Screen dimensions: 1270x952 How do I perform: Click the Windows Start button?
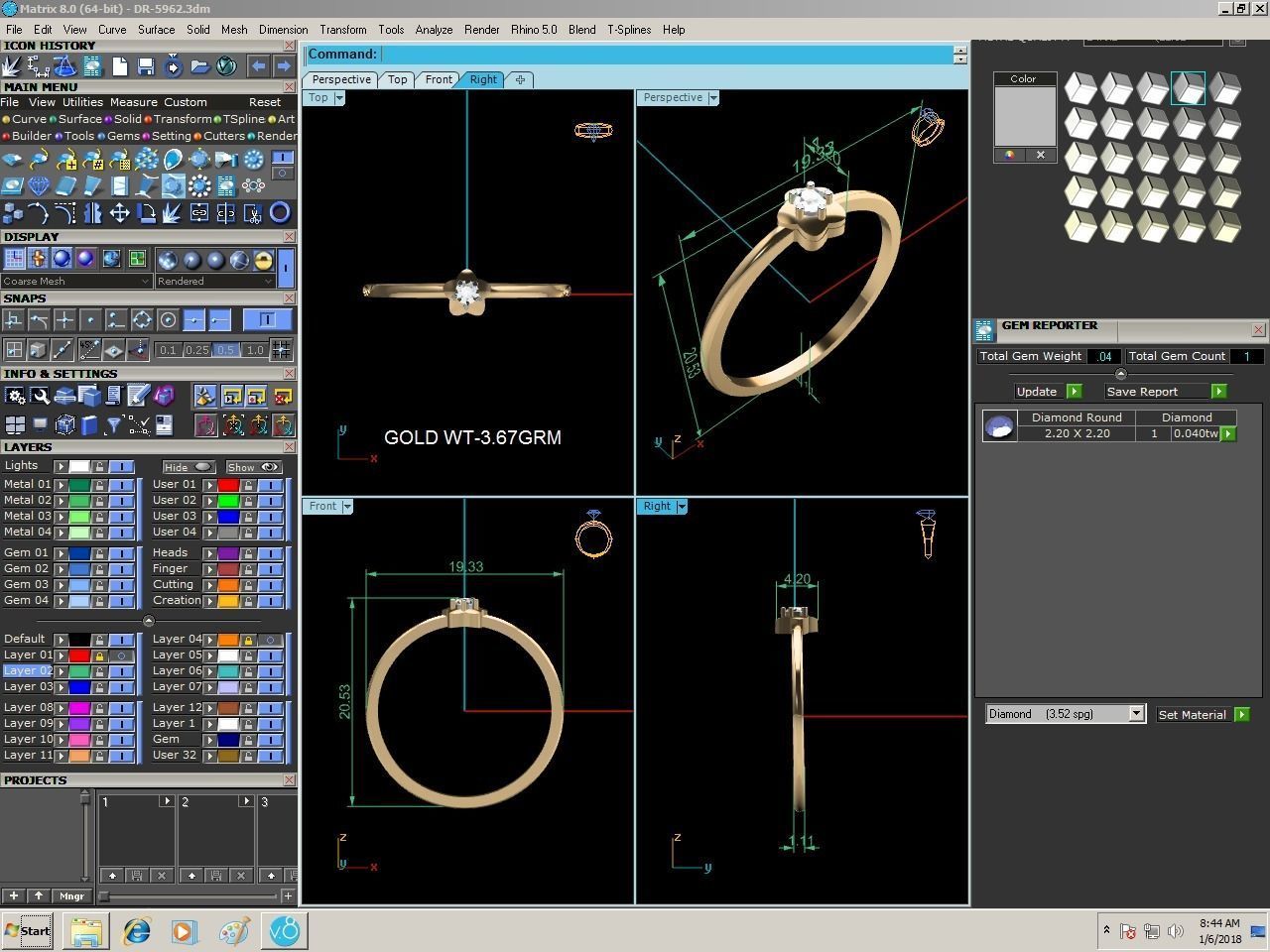coord(28,931)
